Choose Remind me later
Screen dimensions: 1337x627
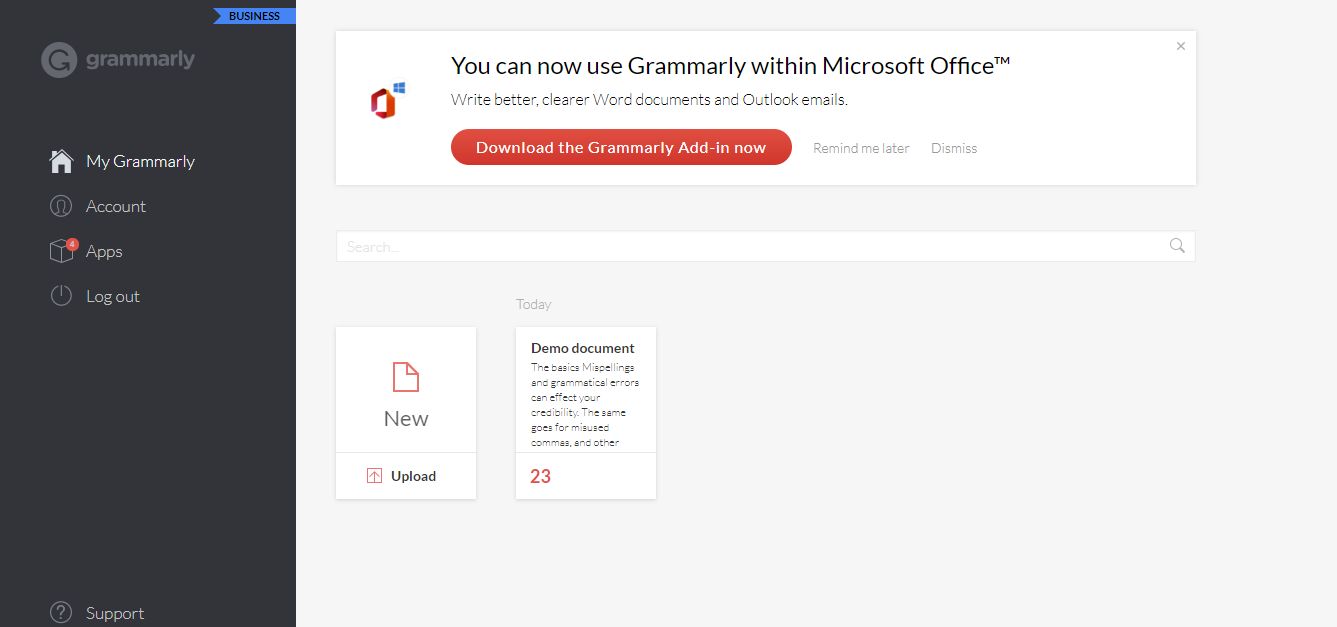[861, 148]
